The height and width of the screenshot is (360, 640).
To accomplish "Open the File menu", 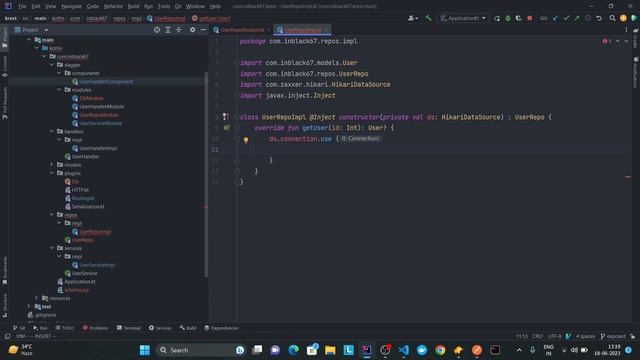I will pyautogui.click(x=22, y=7).
